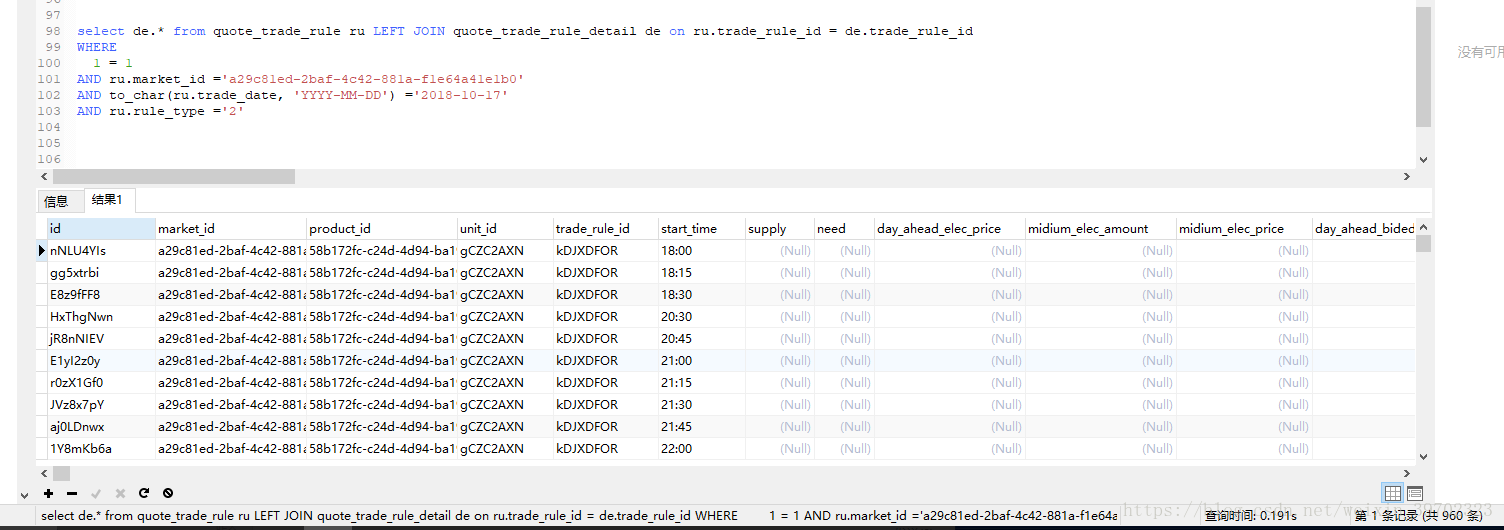Screen dimensions: 1504x530
Task: Click the record count 共 960 条 status entry
Action: click(x=1418, y=516)
